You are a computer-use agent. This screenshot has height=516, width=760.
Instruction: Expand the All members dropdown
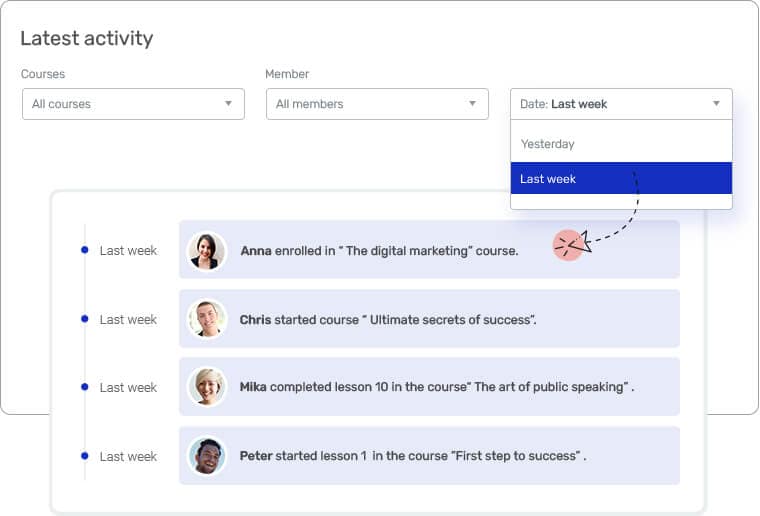377,104
